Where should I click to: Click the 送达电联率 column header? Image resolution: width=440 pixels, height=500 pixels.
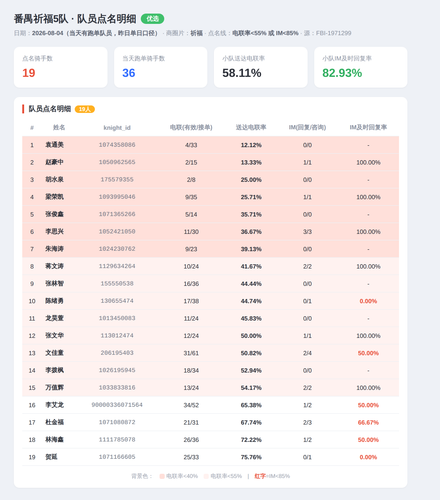(251, 127)
